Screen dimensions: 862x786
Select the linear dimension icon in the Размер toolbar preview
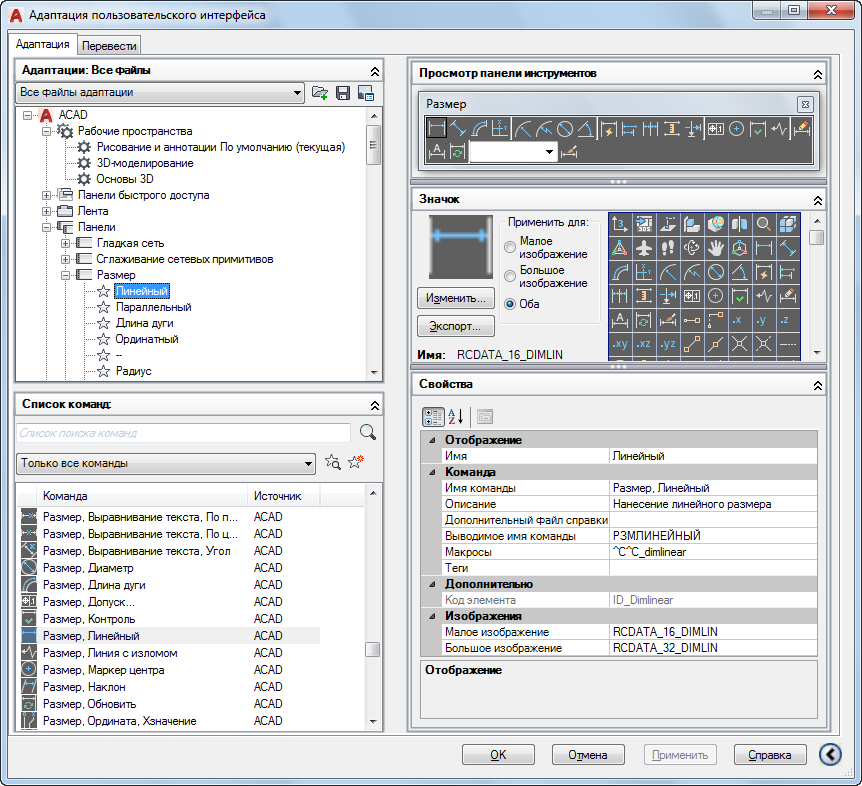point(436,129)
